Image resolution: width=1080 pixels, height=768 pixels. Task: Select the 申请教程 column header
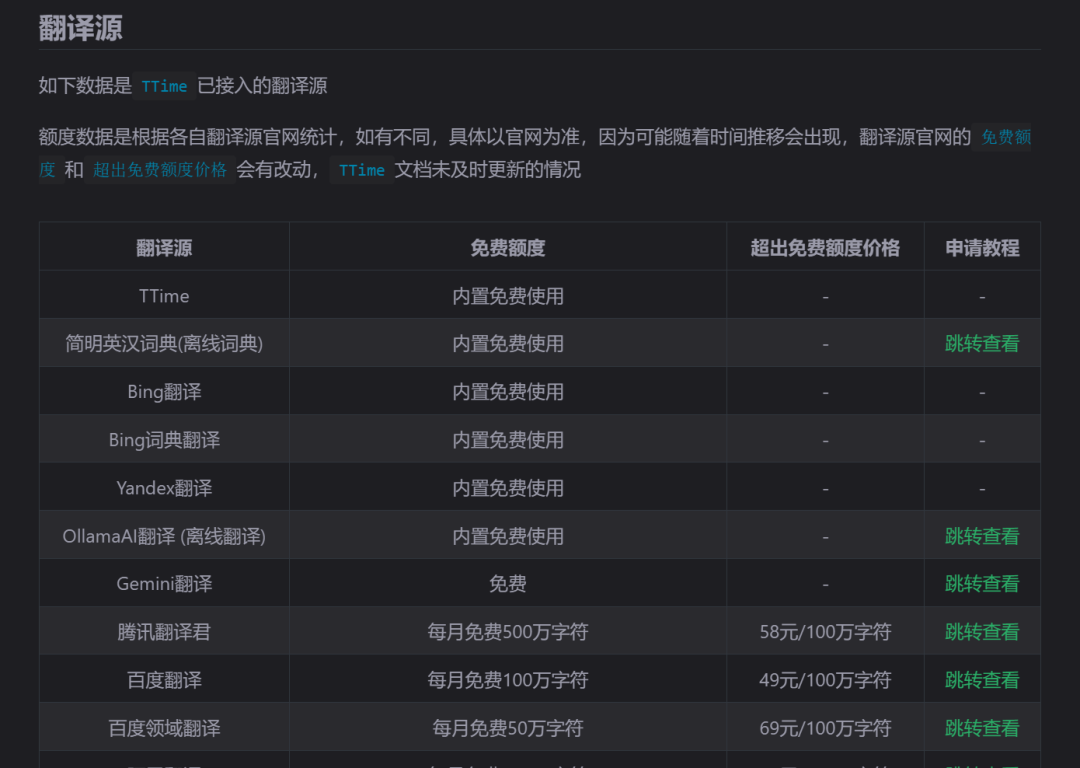pos(982,247)
